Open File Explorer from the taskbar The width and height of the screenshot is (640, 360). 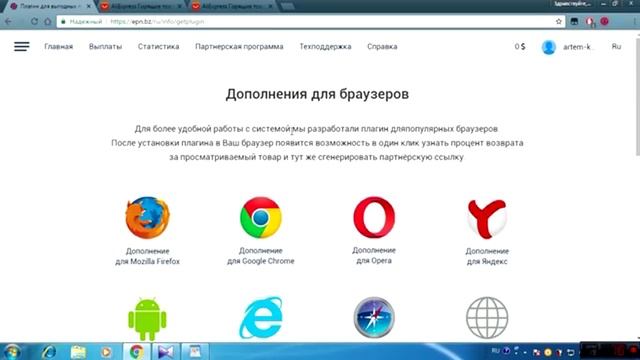pos(78,352)
